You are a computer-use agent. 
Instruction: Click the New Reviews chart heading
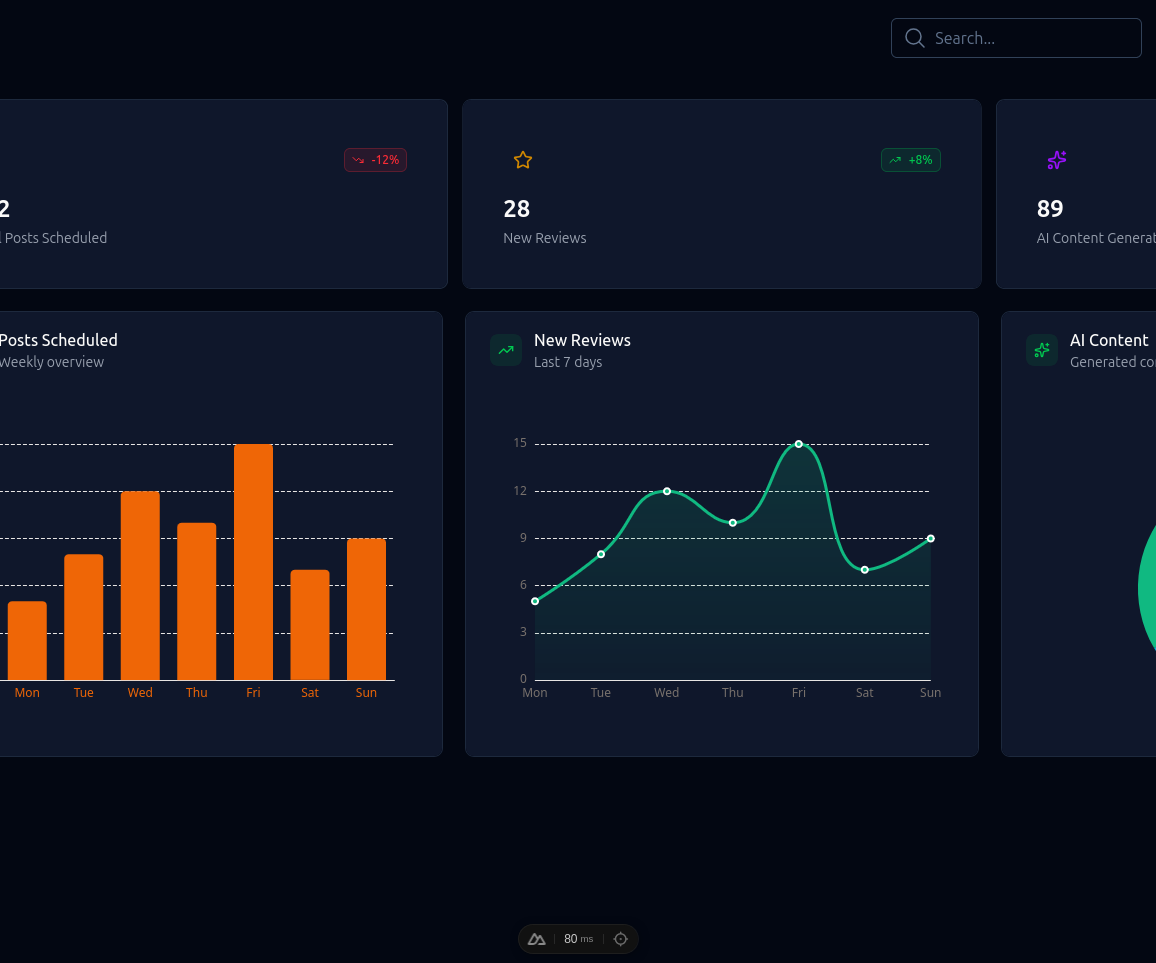pyautogui.click(x=582, y=340)
